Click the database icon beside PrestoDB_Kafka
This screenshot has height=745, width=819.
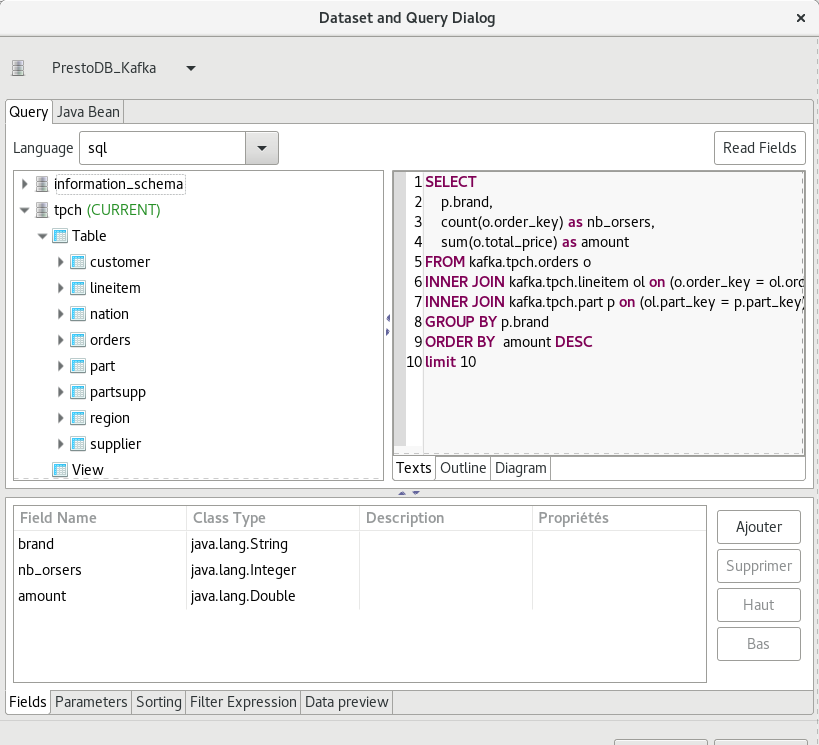pyautogui.click(x=17, y=67)
